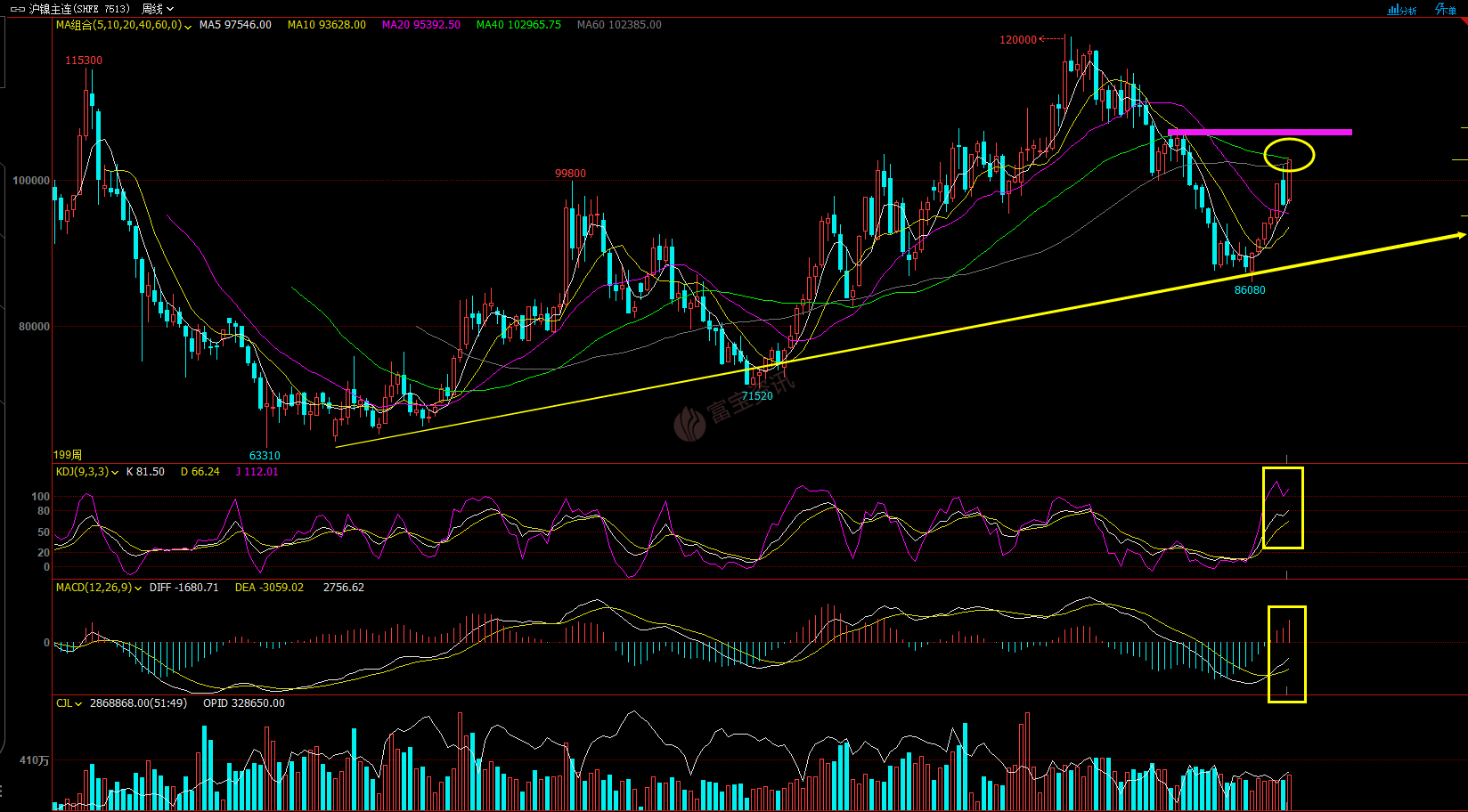Click the 120000 peak price label
Image resolution: width=1468 pixels, height=812 pixels.
point(1018,40)
